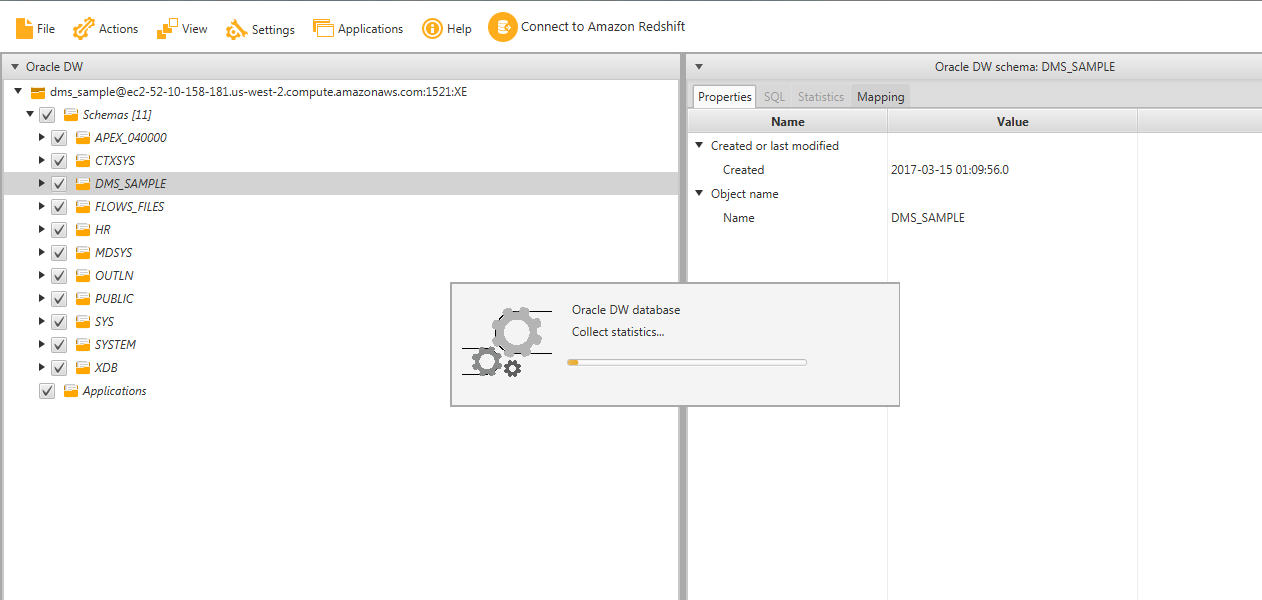
Task: Expand the DMS_SAMPLE schema node
Action: pos(42,183)
